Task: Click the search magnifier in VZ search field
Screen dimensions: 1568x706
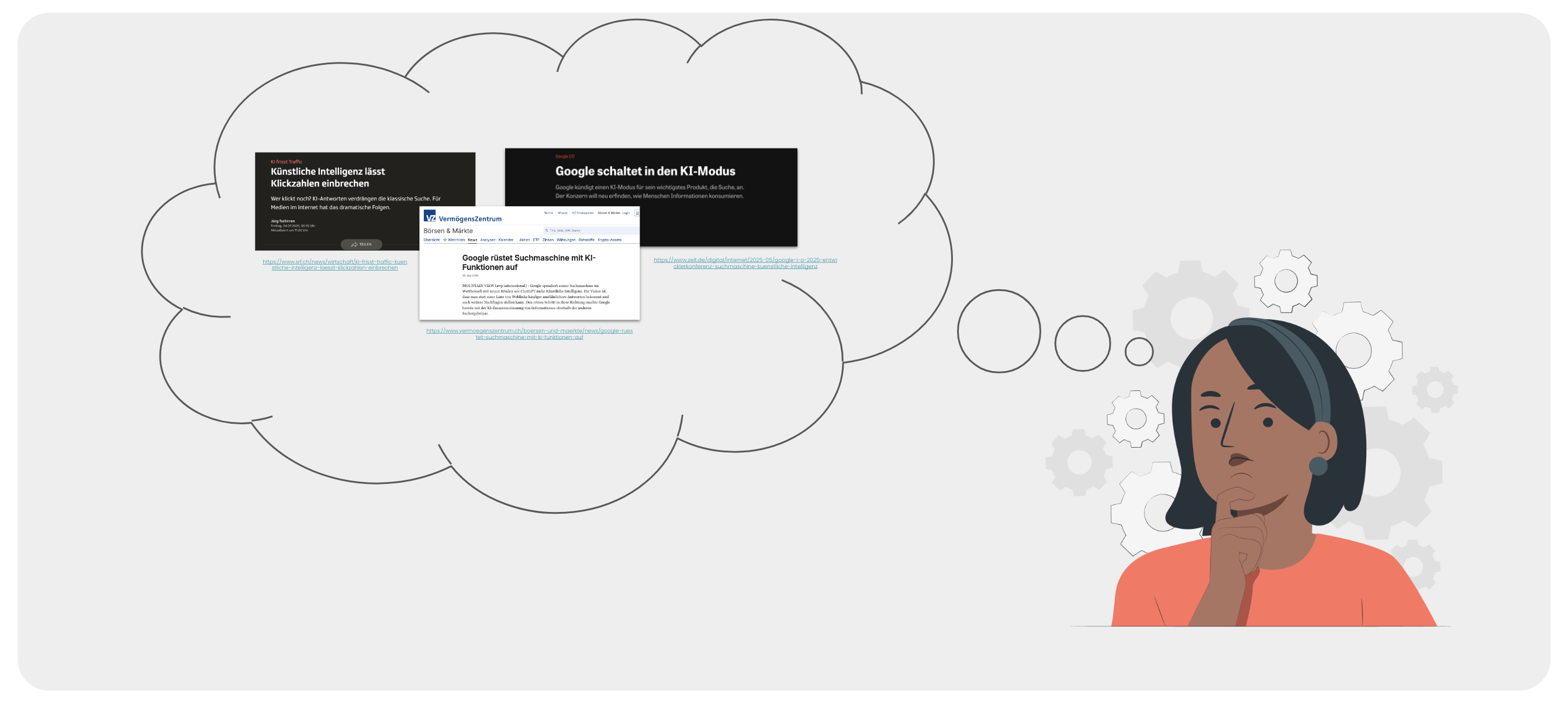Action: coord(547,231)
